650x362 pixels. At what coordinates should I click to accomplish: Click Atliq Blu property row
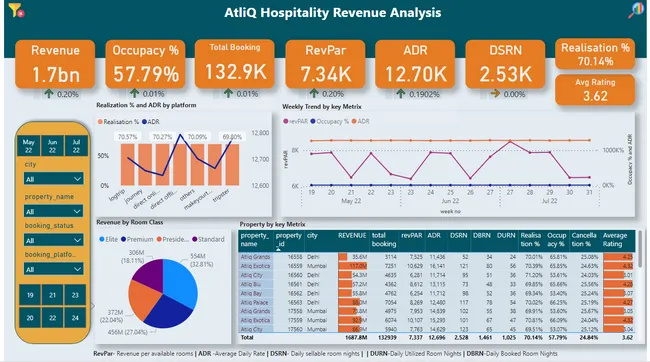(437, 284)
